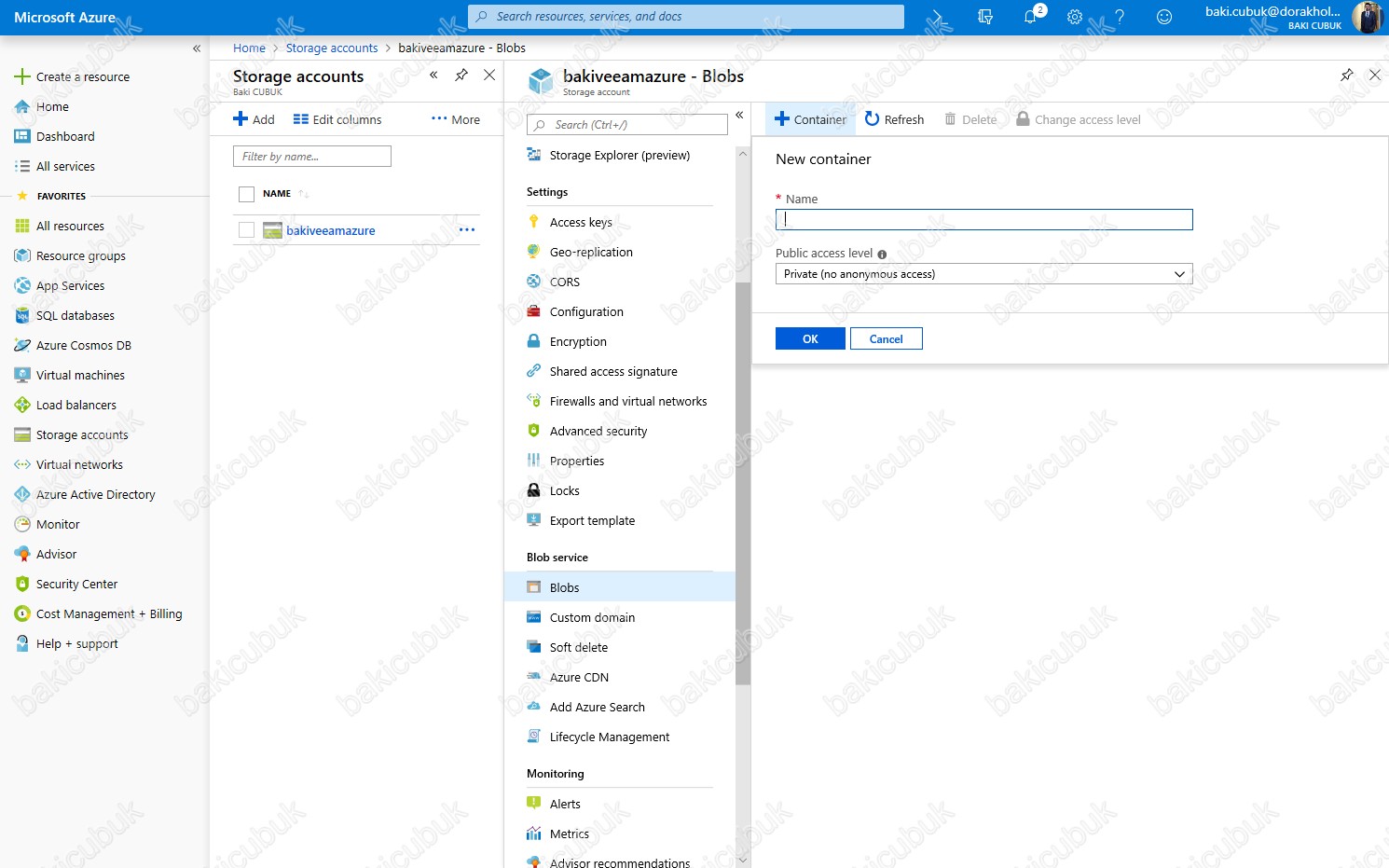Collapse the left portal sidebar

197,48
